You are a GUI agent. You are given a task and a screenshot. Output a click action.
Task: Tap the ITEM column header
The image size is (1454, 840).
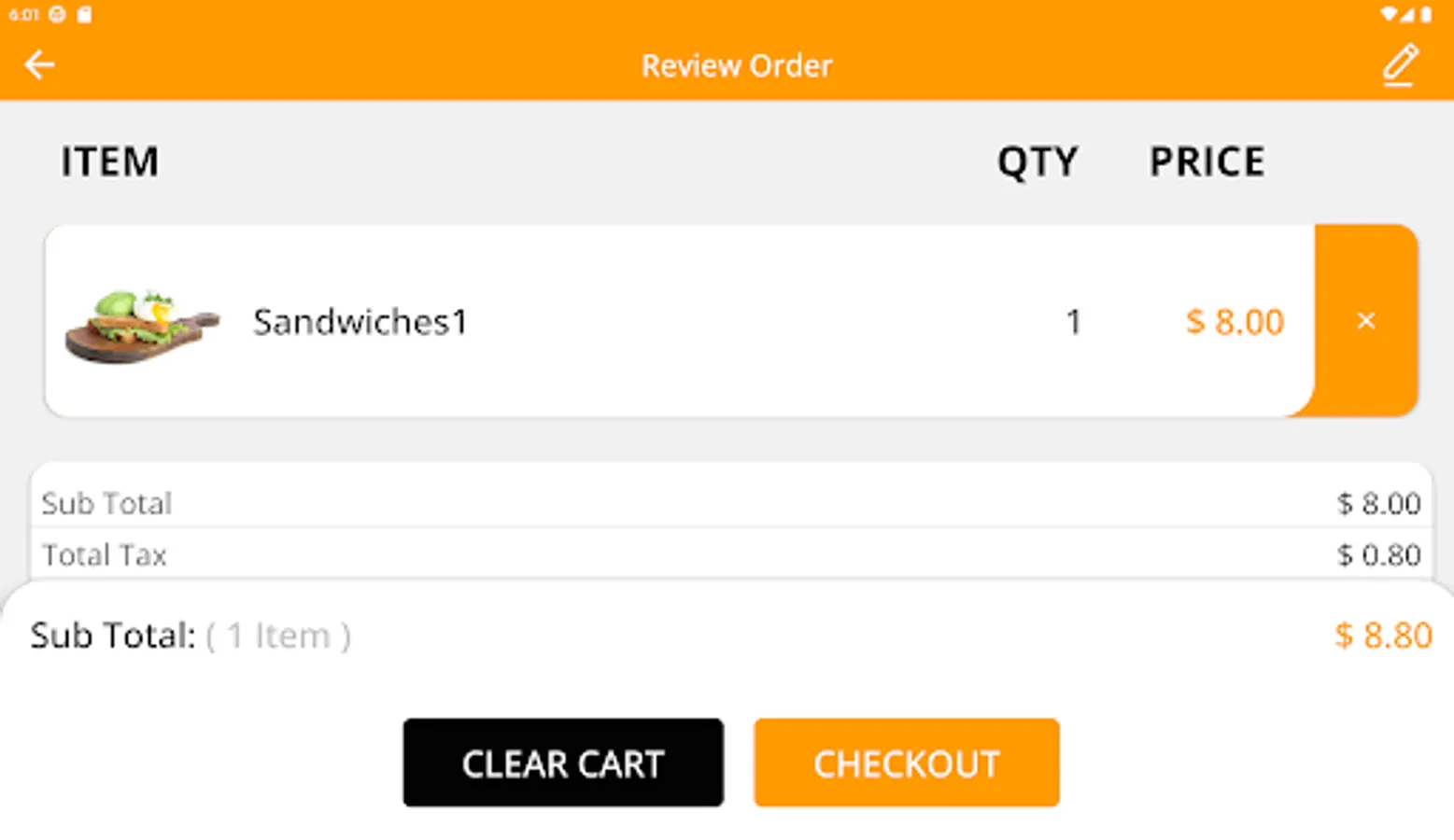(x=110, y=161)
